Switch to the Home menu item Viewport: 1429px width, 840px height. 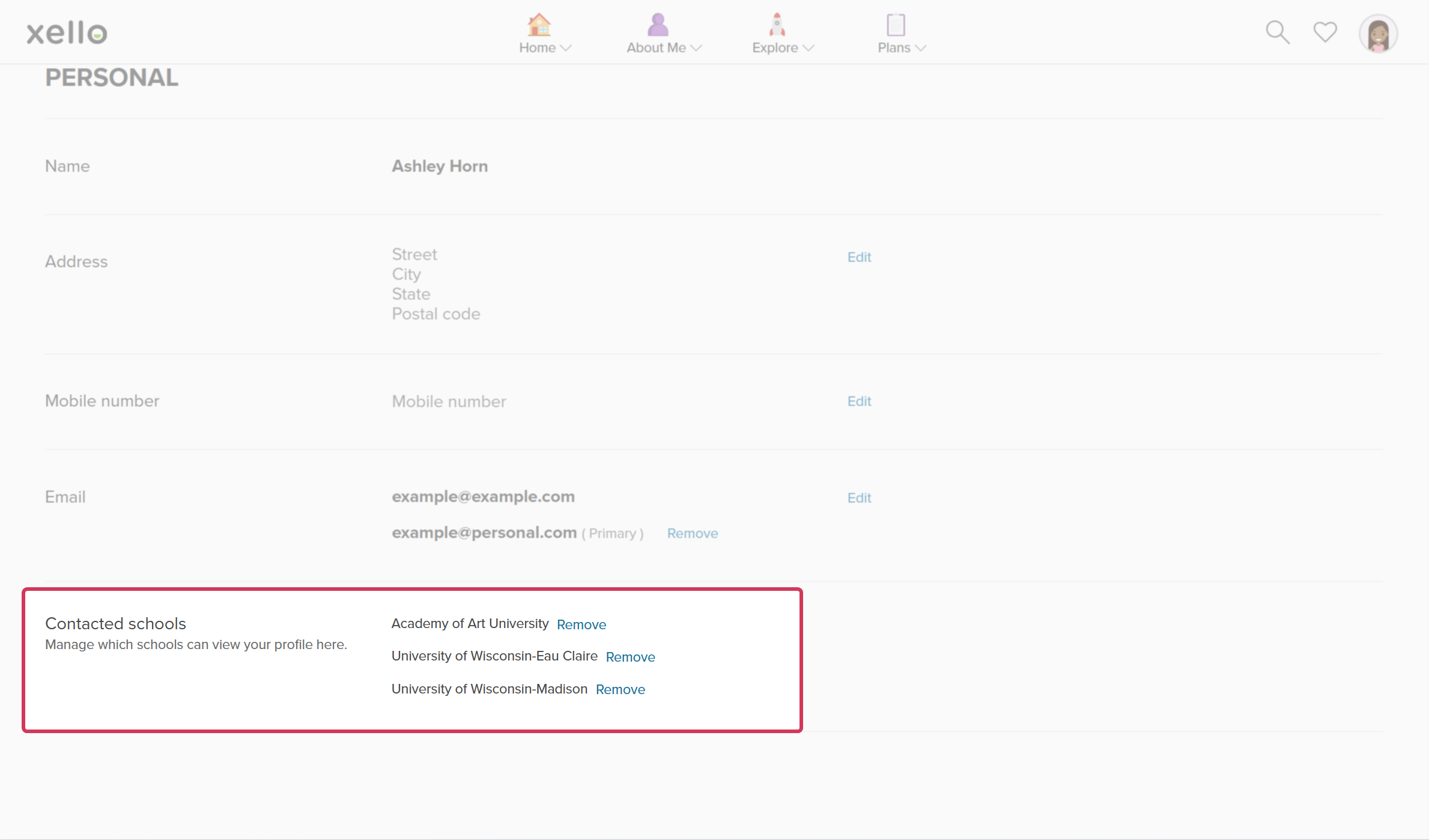click(x=538, y=47)
